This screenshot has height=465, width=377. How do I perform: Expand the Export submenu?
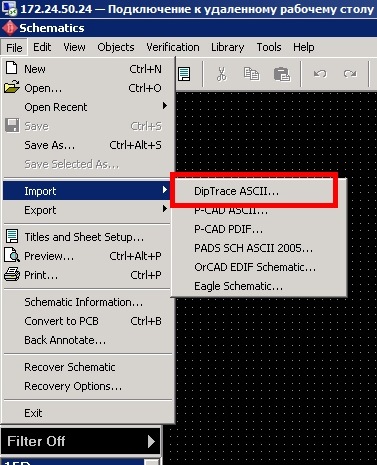pos(88,210)
